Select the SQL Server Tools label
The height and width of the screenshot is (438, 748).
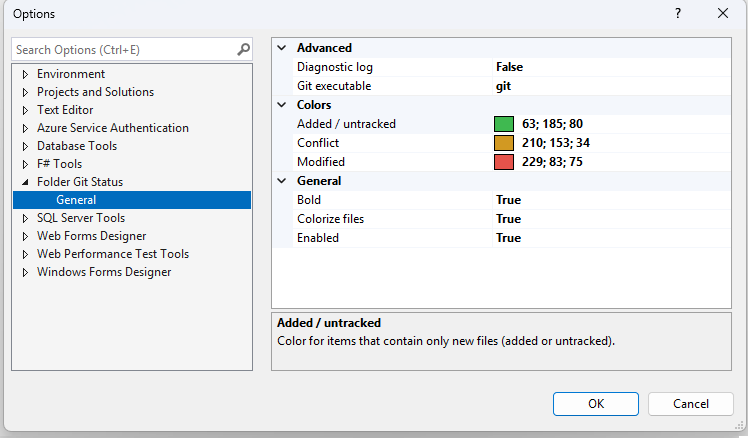(81, 218)
